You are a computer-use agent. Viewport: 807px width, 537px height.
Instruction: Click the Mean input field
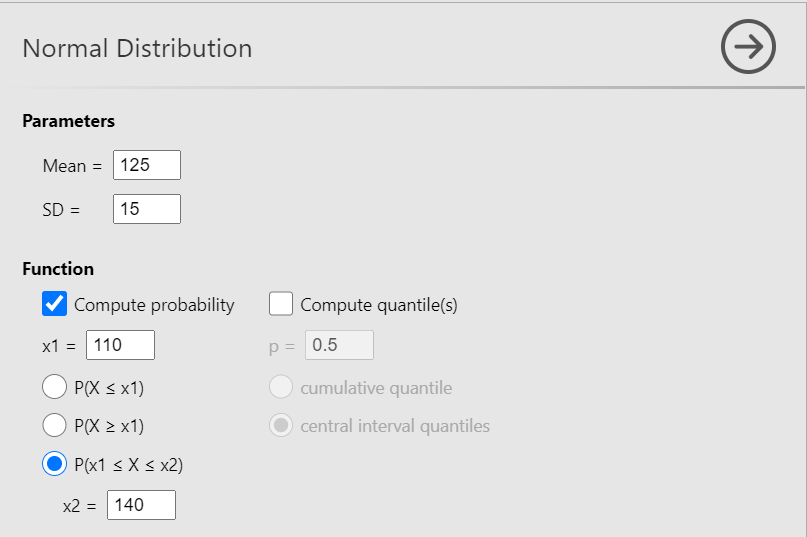147,165
